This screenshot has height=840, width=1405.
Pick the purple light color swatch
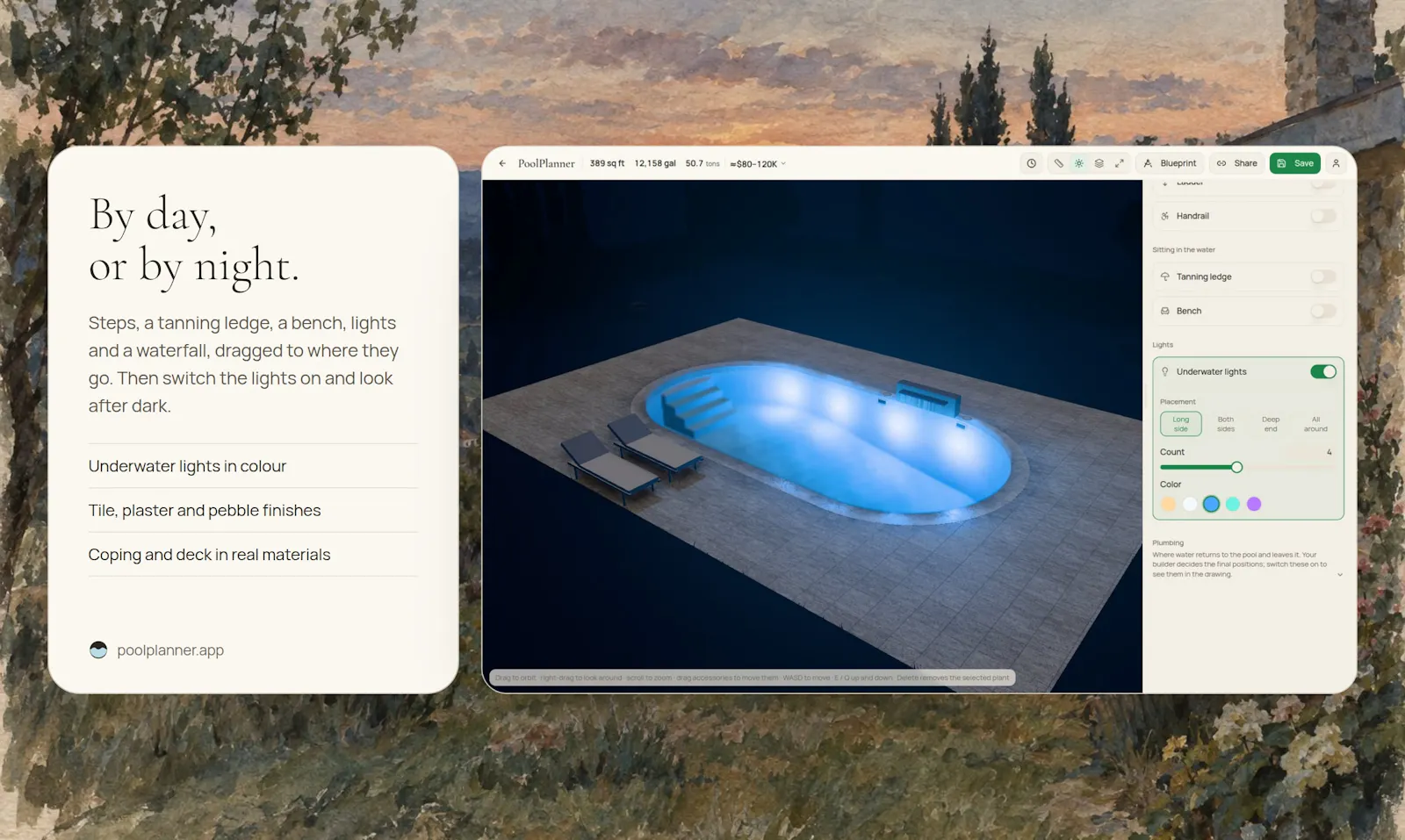pyautogui.click(x=1254, y=504)
